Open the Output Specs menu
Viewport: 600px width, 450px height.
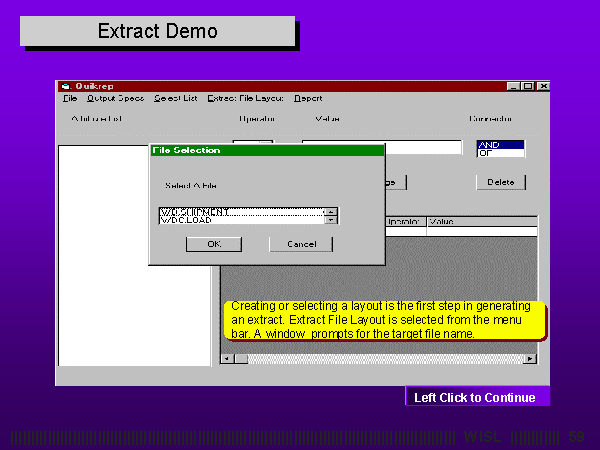click(115, 98)
